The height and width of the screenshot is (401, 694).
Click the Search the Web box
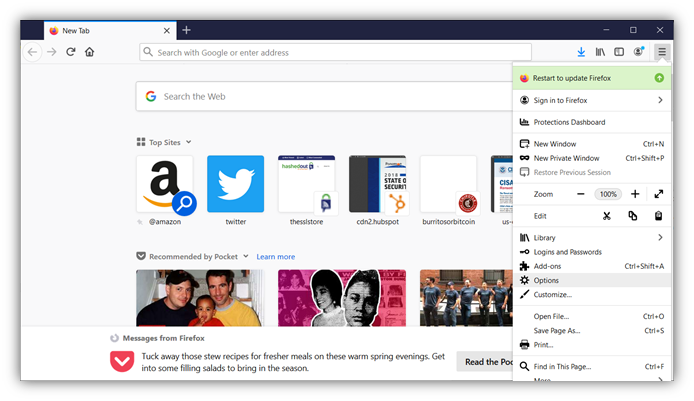[x=324, y=96]
